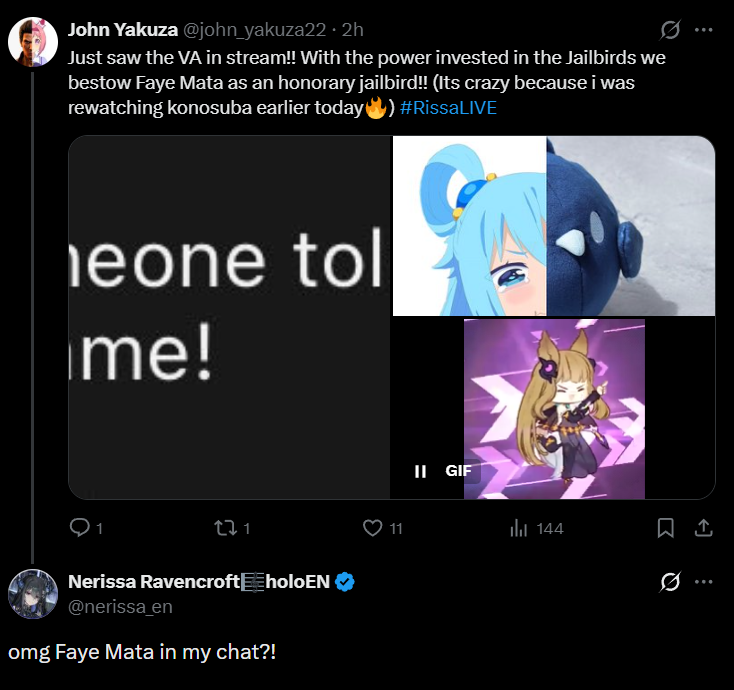Viewport: 734px width, 690px height.
Task: Open the blue plush whale image
Action: click(630, 226)
